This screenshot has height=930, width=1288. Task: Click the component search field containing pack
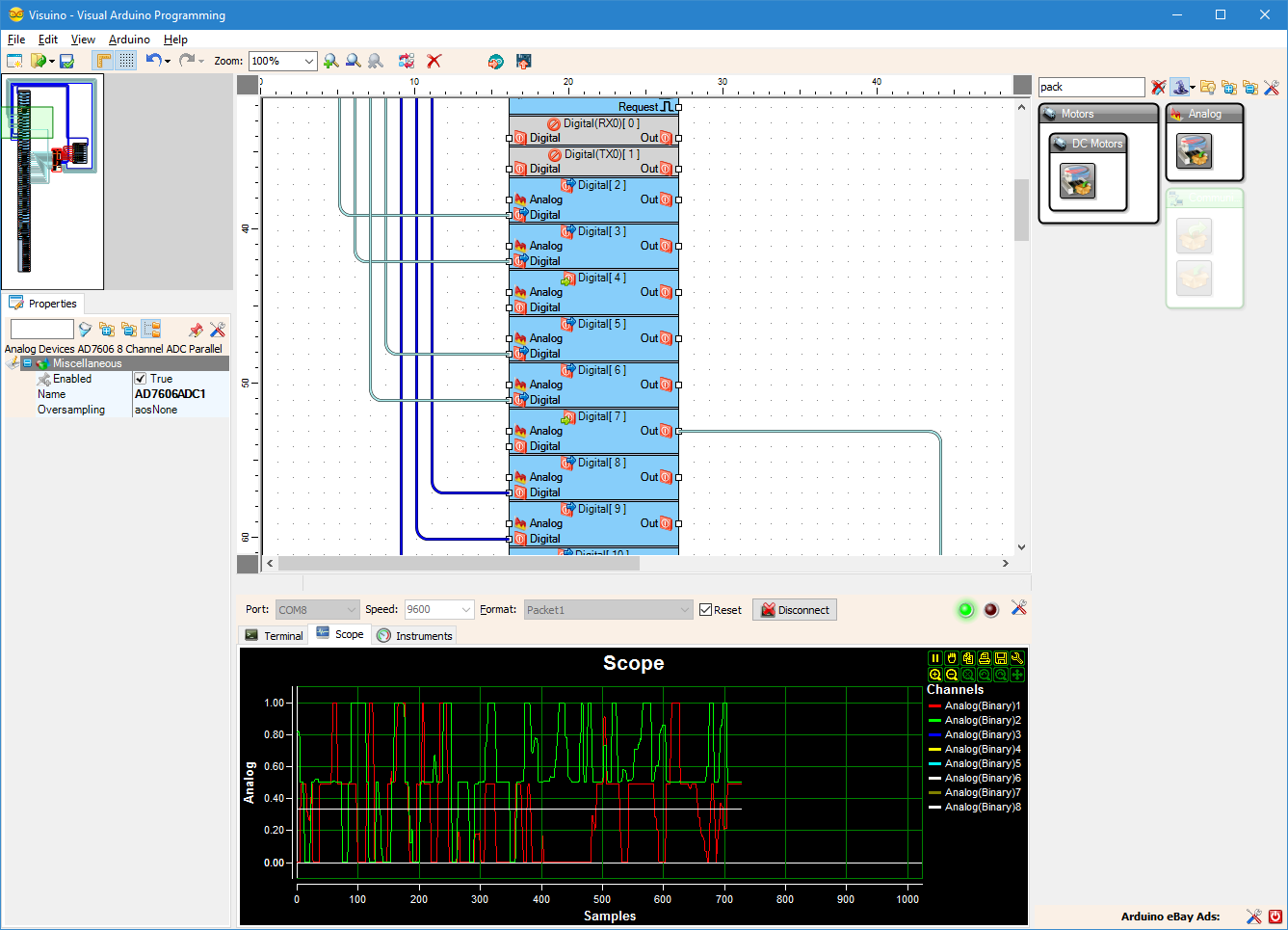pos(1091,87)
